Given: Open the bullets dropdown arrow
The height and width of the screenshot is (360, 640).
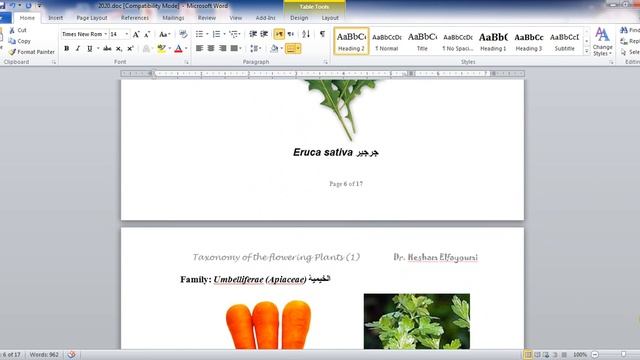Looking at the screenshot, I should coord(207,34).
